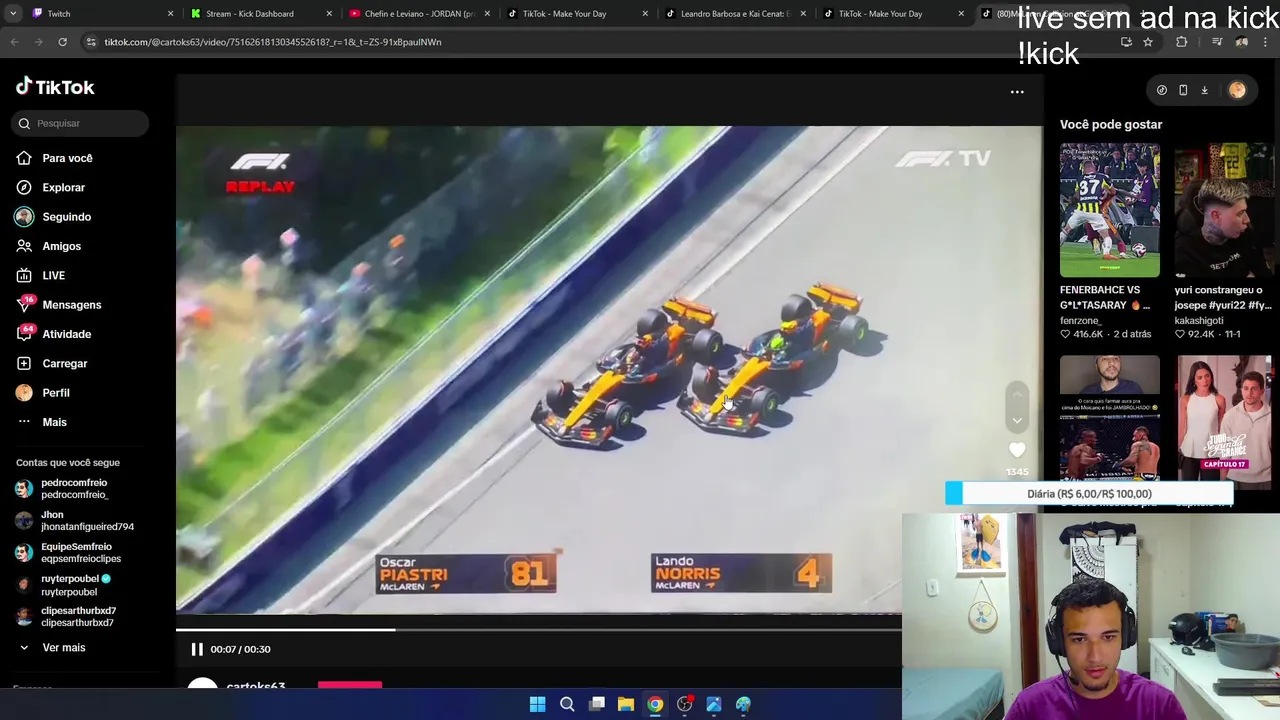
Task: Go to previous video with up chevron
Action: (x=1017, y=395)
